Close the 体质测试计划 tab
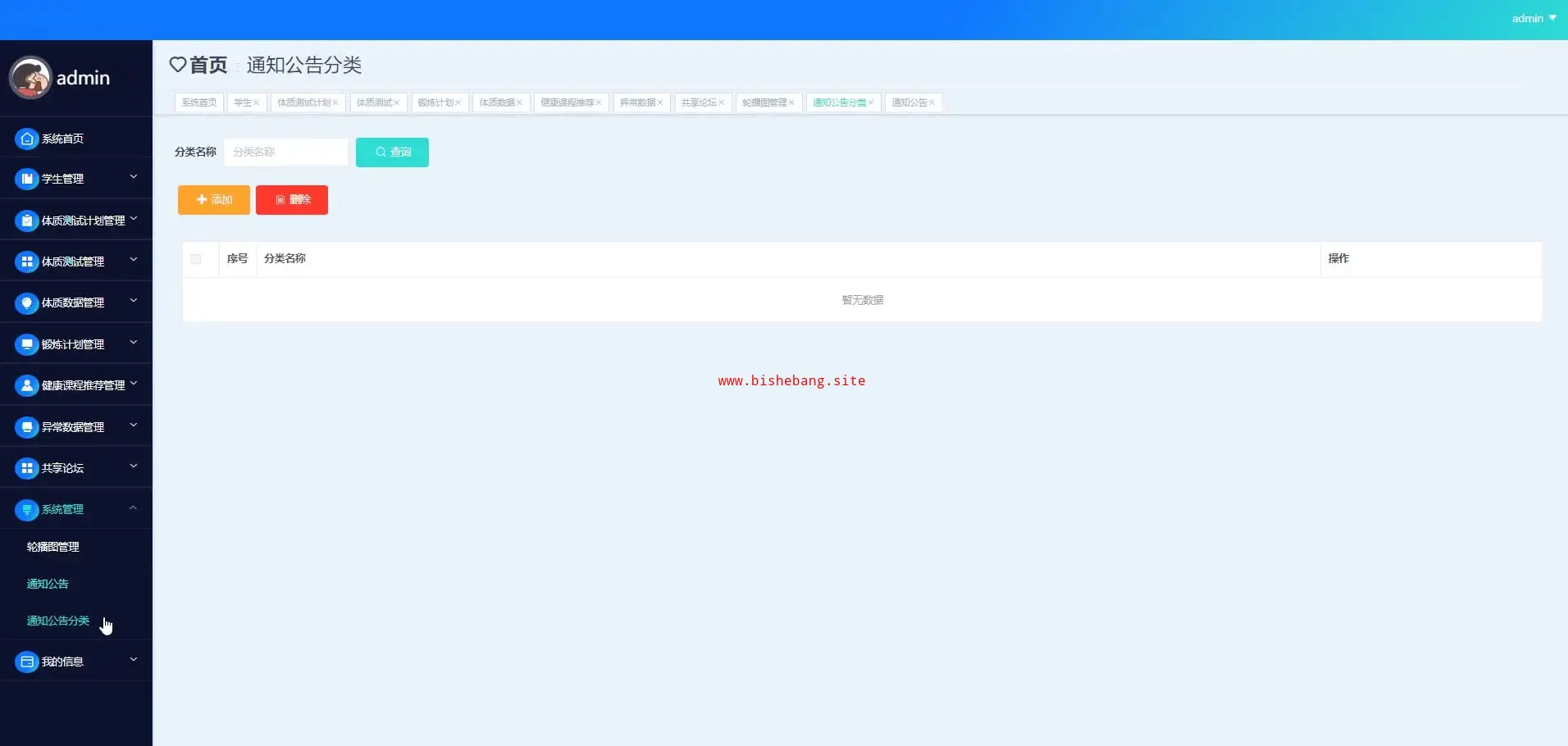This screenshot has height=746, width=1568. pos(335,102)
